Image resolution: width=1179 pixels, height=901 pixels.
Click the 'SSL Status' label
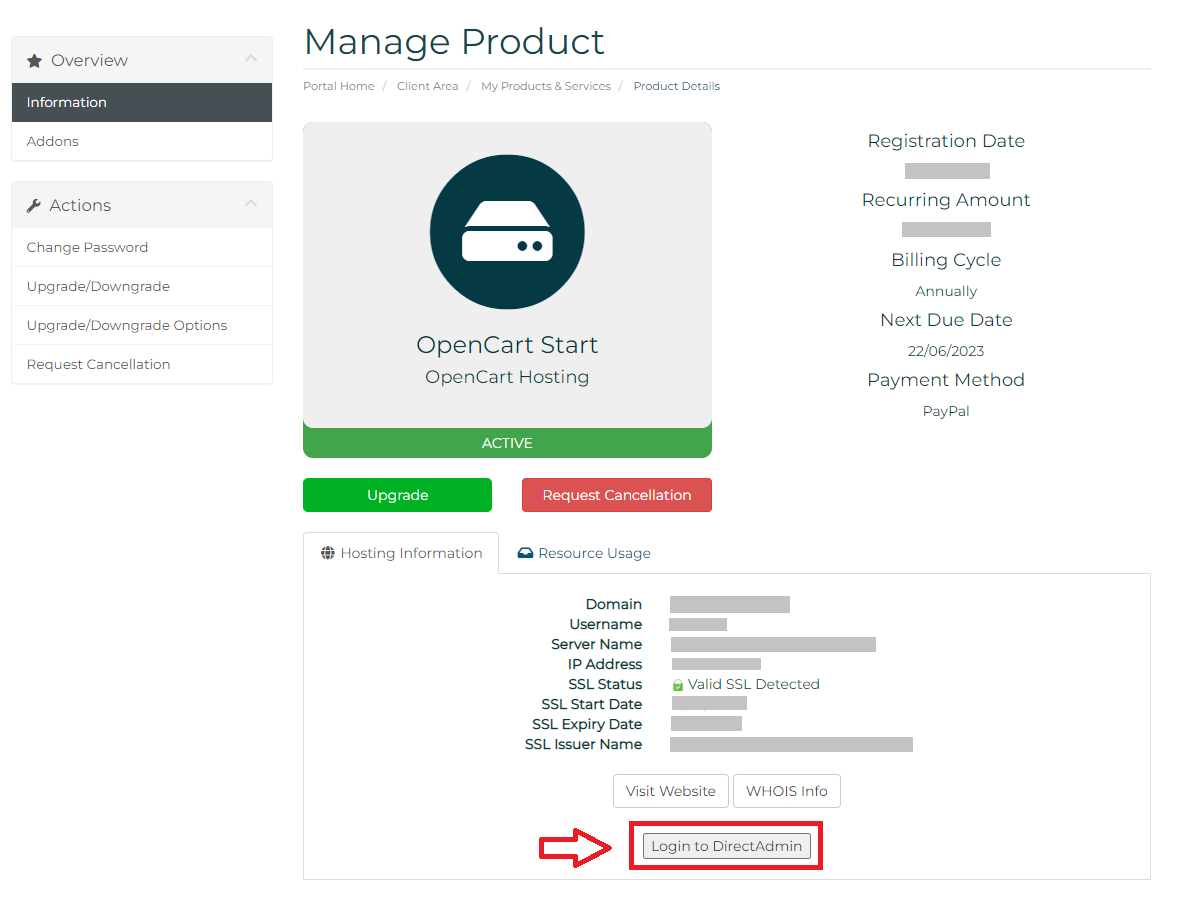coord(605,684)
